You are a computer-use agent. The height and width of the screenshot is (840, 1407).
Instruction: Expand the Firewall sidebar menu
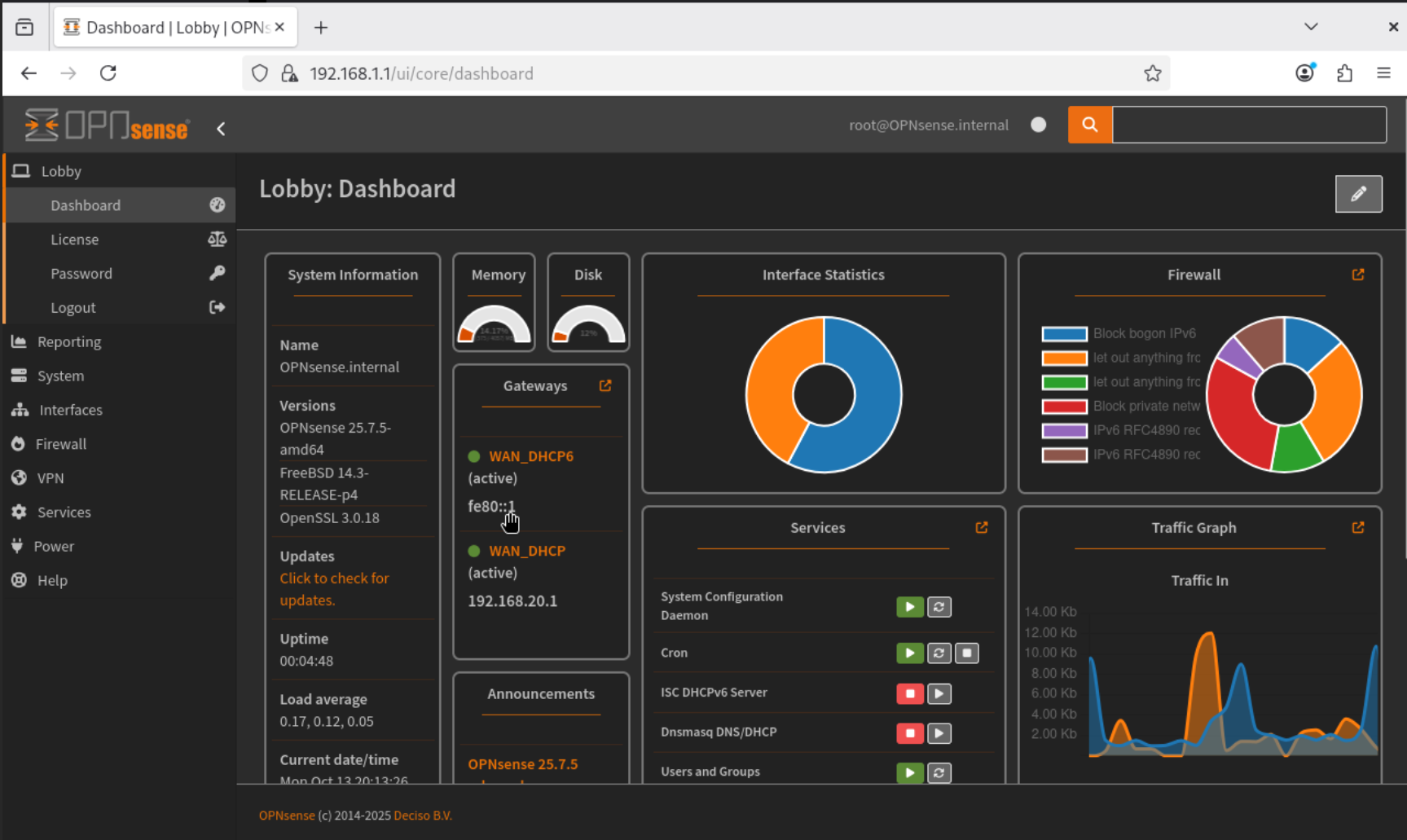(x=60, y=444)
